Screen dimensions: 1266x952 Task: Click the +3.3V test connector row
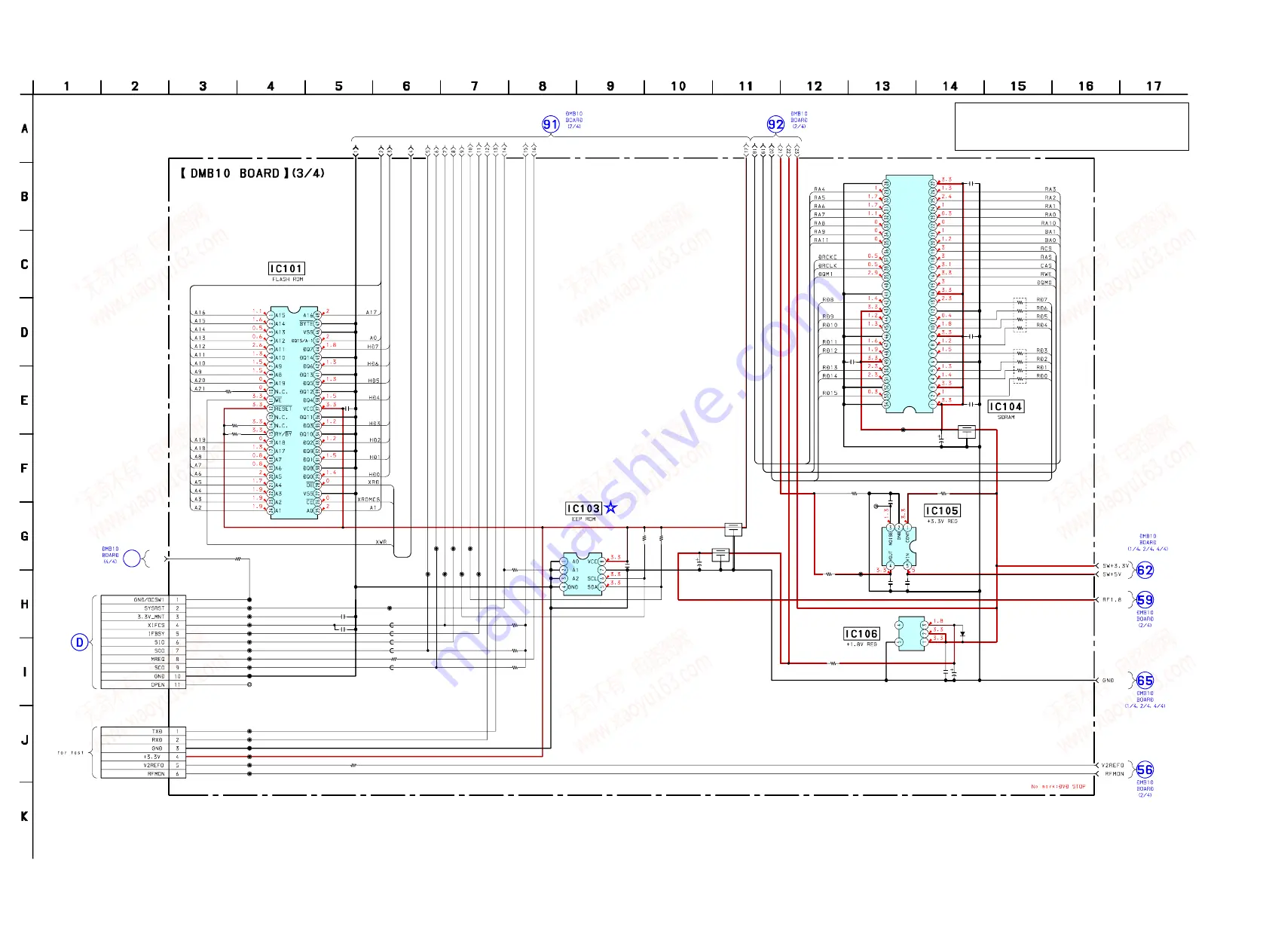tap(143, 757)
